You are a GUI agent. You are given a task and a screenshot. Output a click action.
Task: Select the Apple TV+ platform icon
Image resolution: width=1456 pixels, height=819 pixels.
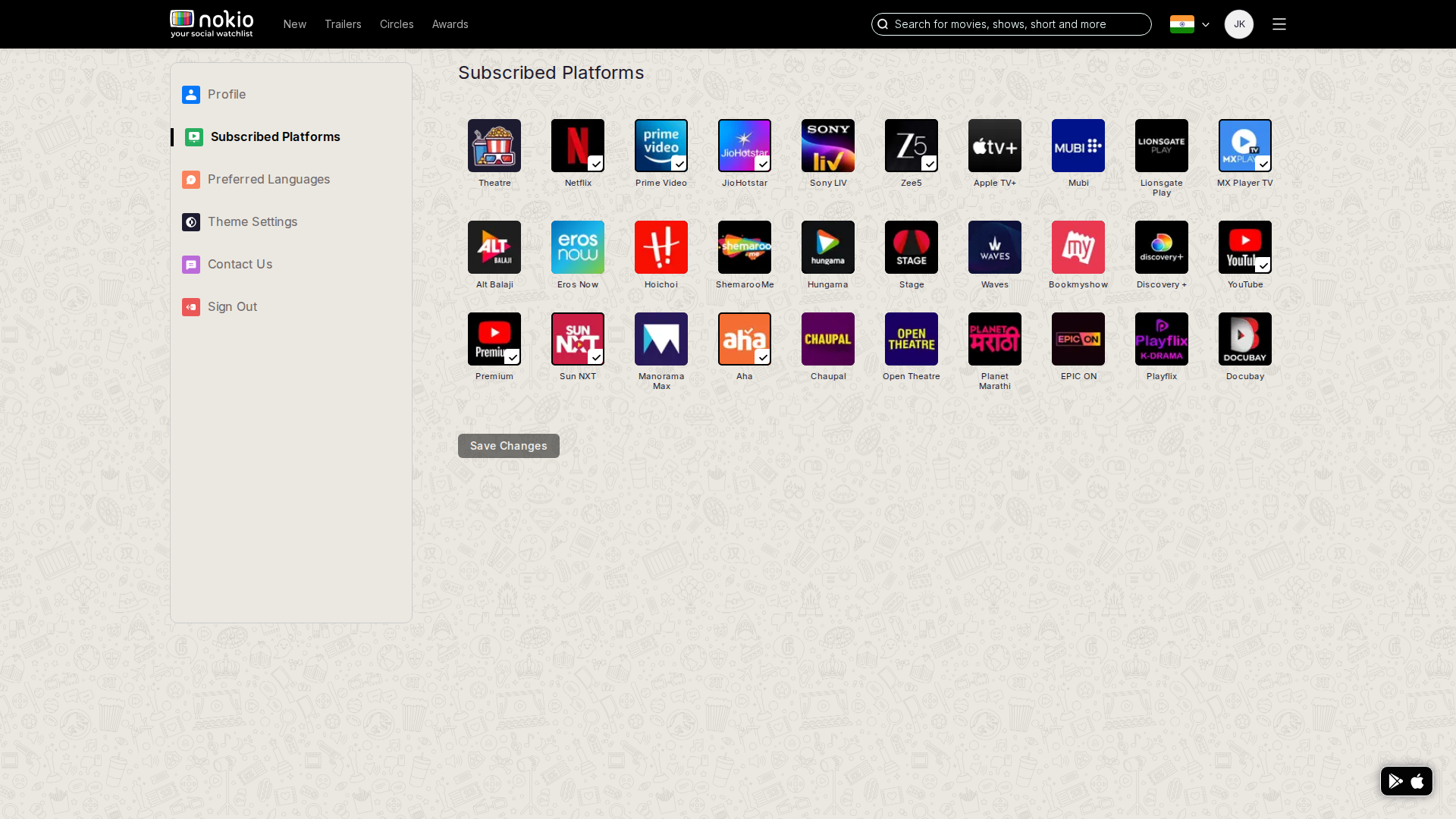(995, 146)
